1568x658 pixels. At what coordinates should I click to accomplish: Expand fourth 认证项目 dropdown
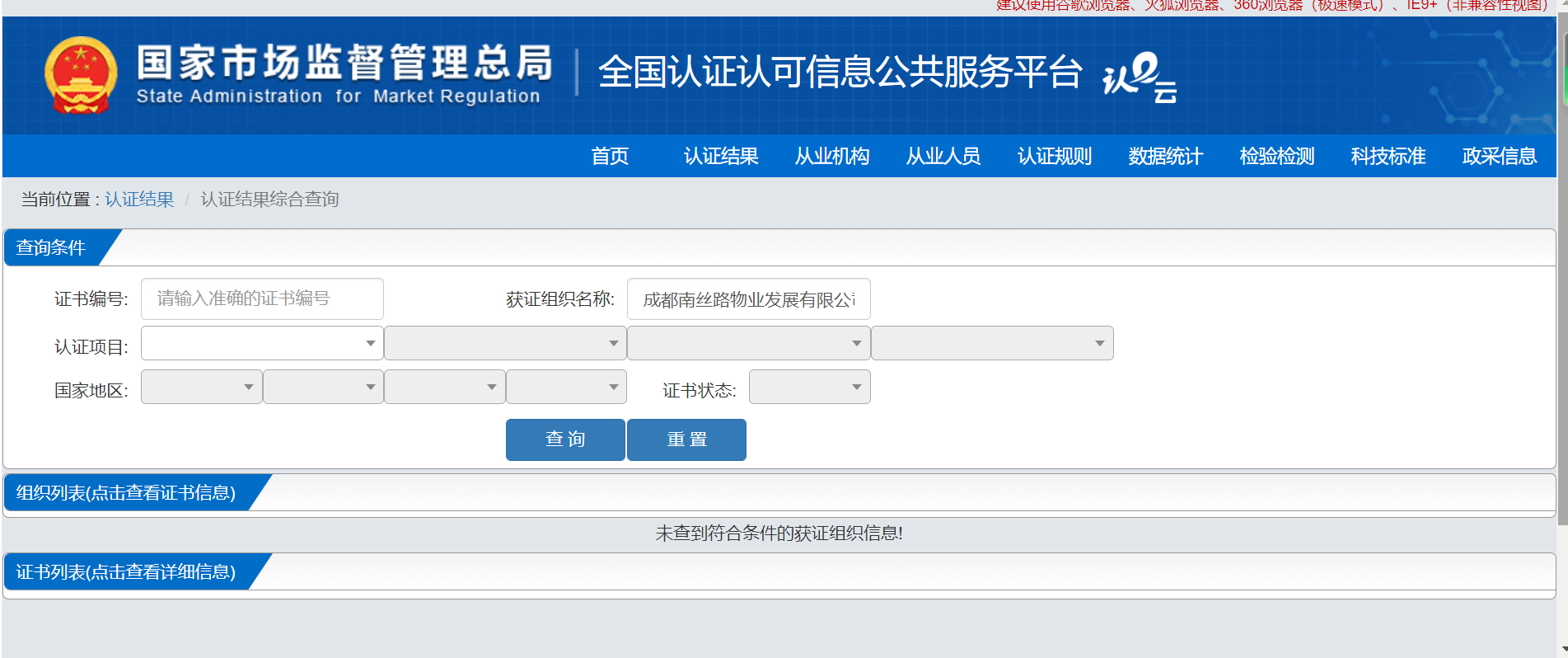[992, 343]
